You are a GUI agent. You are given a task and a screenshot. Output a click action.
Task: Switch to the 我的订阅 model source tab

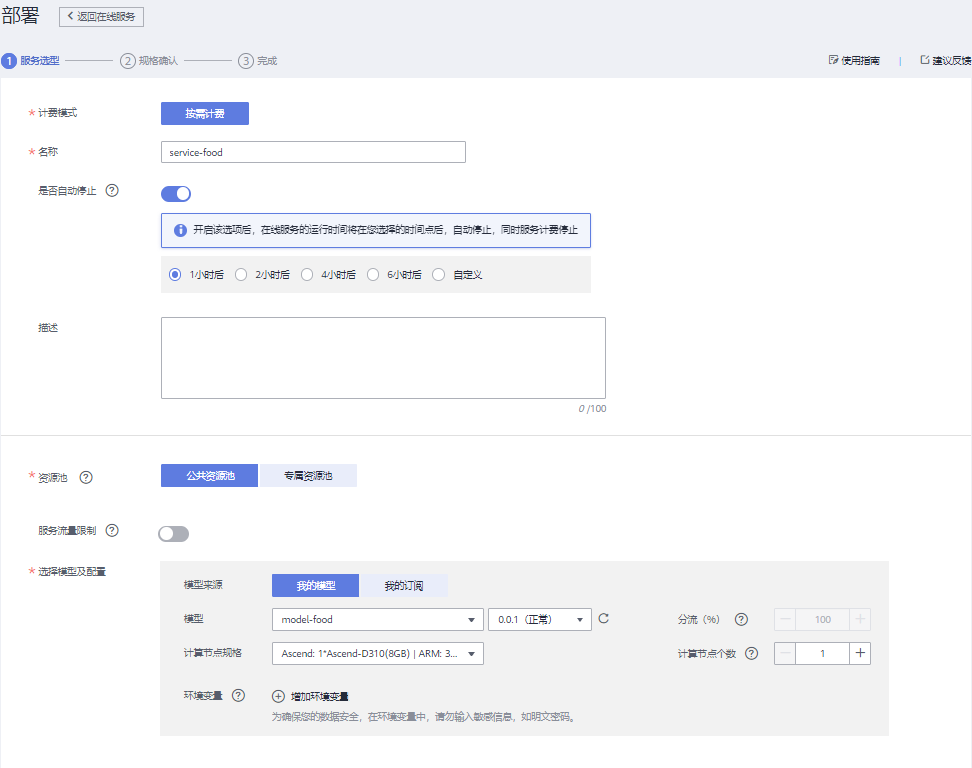404,586
